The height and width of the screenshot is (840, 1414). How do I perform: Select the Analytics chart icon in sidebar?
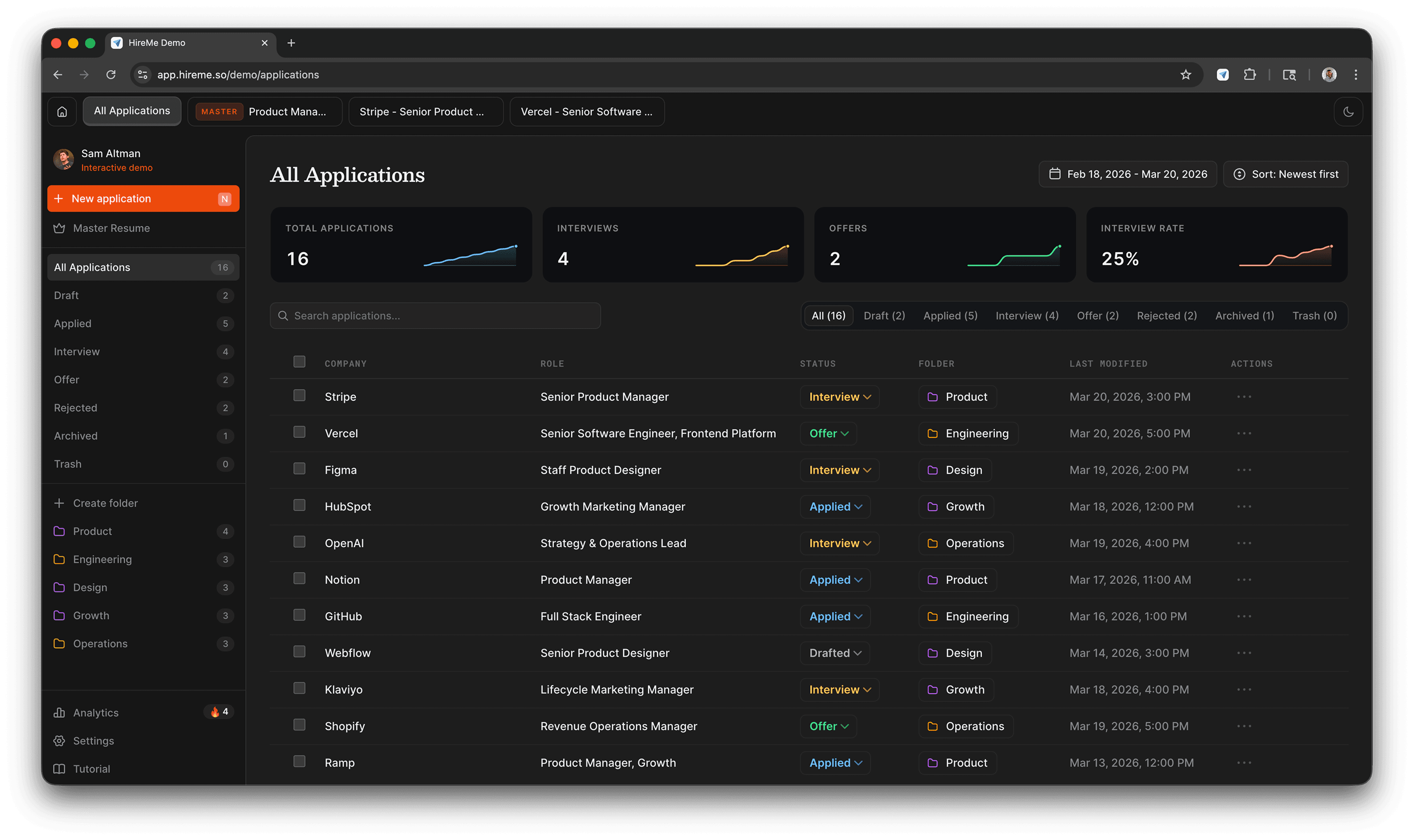point(60,712)
